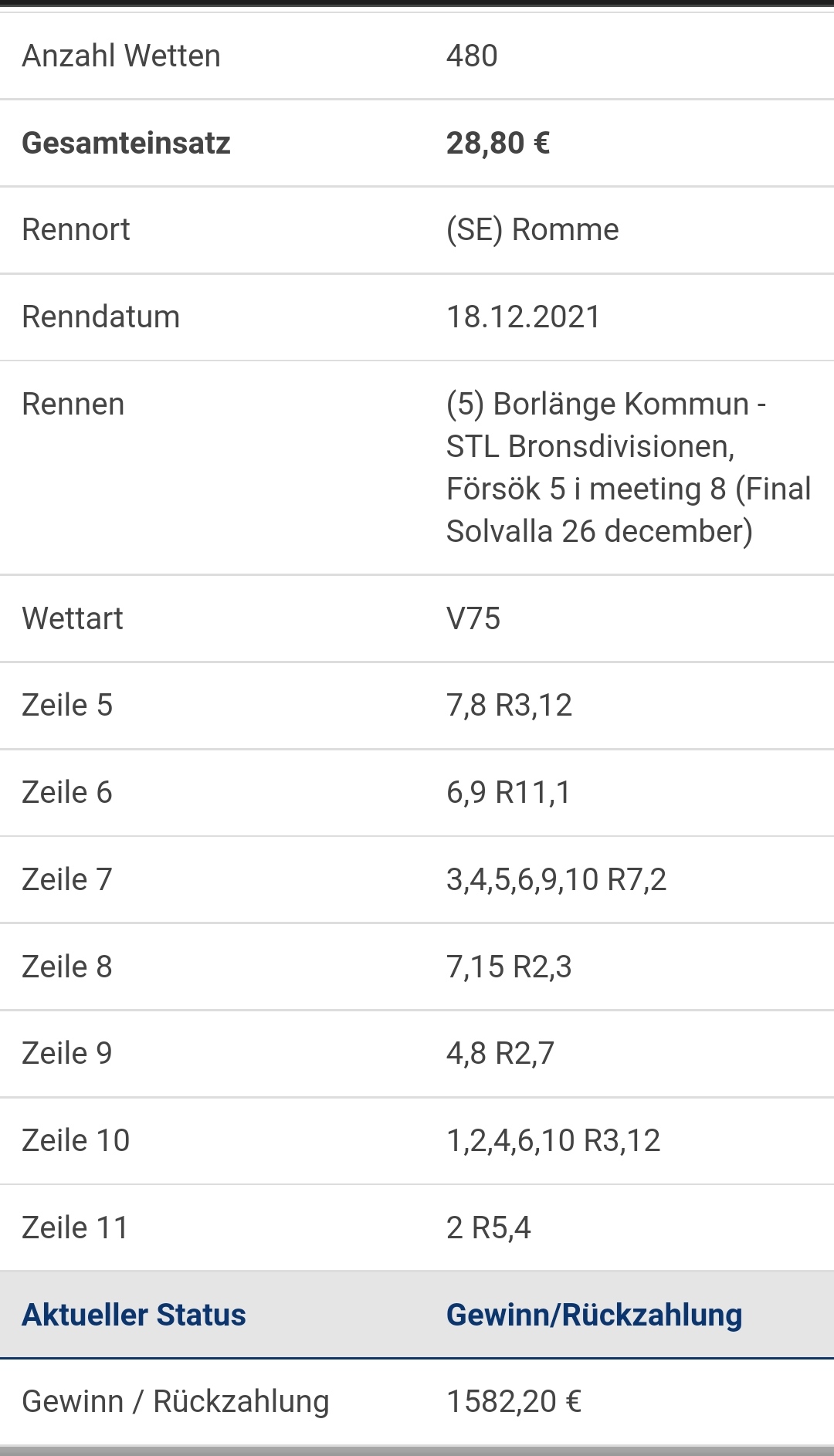Screen dimensions: 834x1456
Task: Click the Gesamteinsatz bold label
Action: 126,143
